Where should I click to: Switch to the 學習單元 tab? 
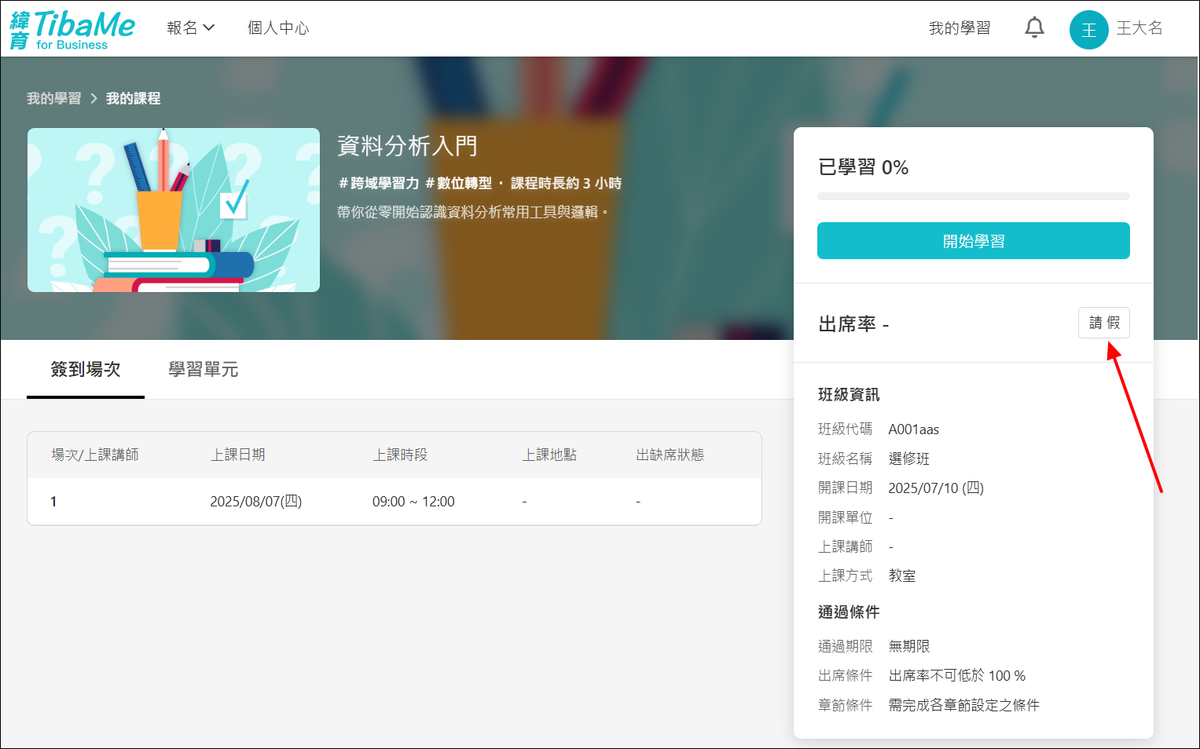tap(203, 369)
